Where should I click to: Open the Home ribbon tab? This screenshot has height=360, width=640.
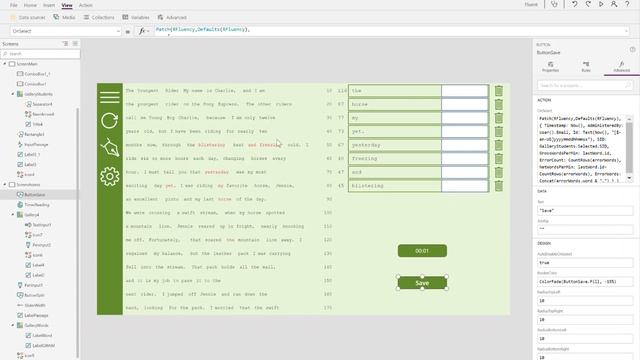[x=30, y=5]
